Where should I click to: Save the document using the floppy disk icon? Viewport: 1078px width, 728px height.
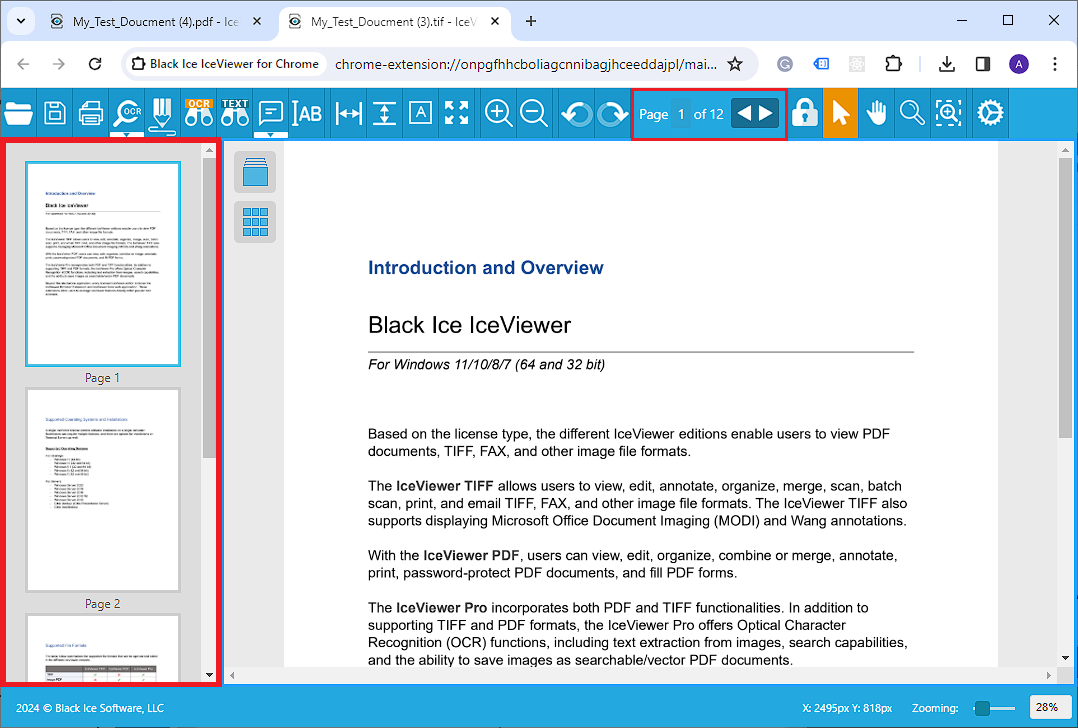[55, 113]
